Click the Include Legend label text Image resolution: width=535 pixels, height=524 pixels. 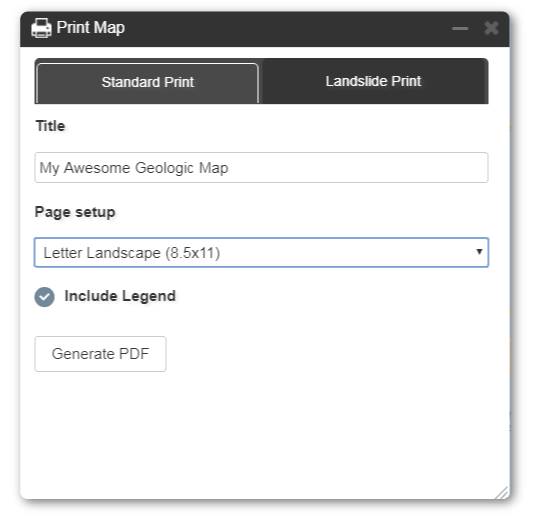(120, 296)
